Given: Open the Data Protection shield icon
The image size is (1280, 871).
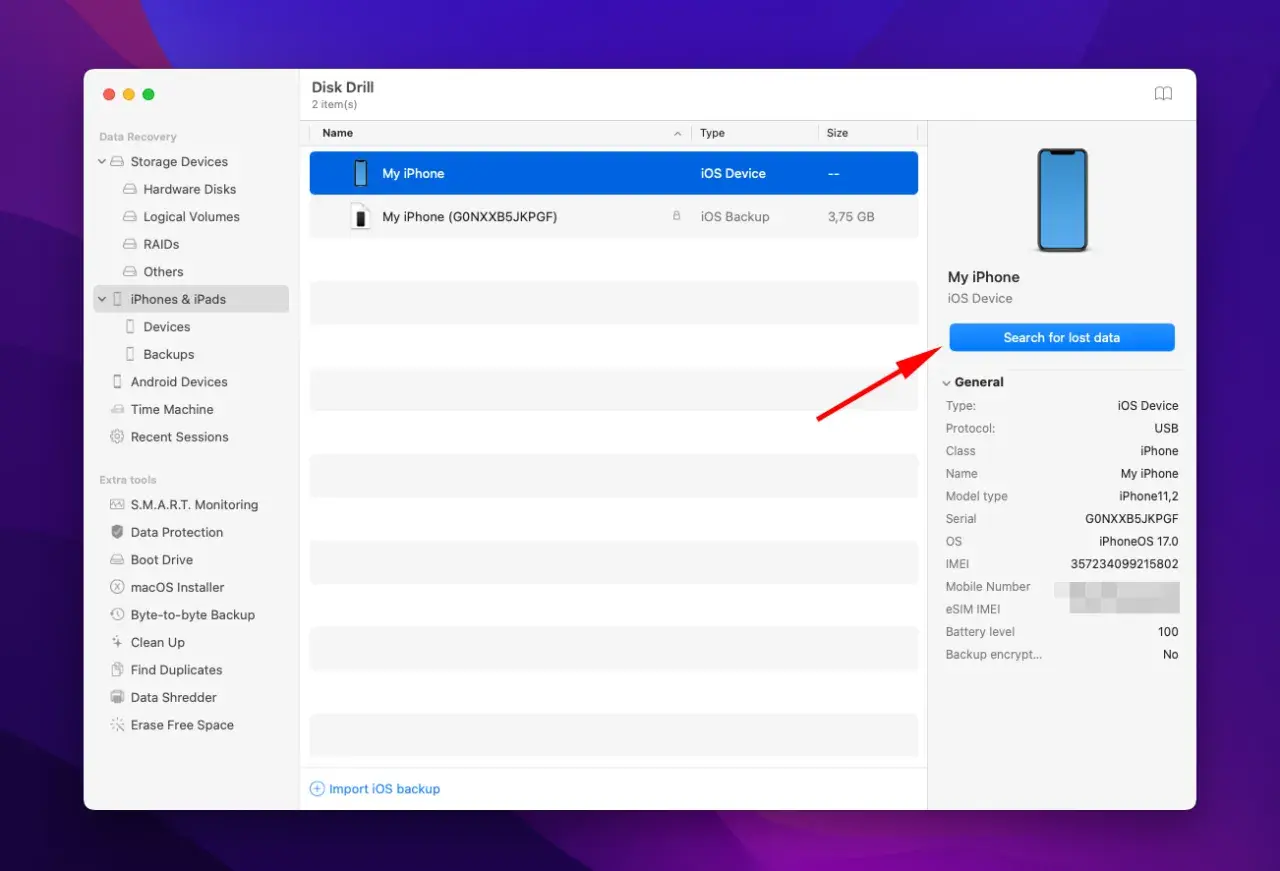Looking at the screenshot, I should (117, 532).
